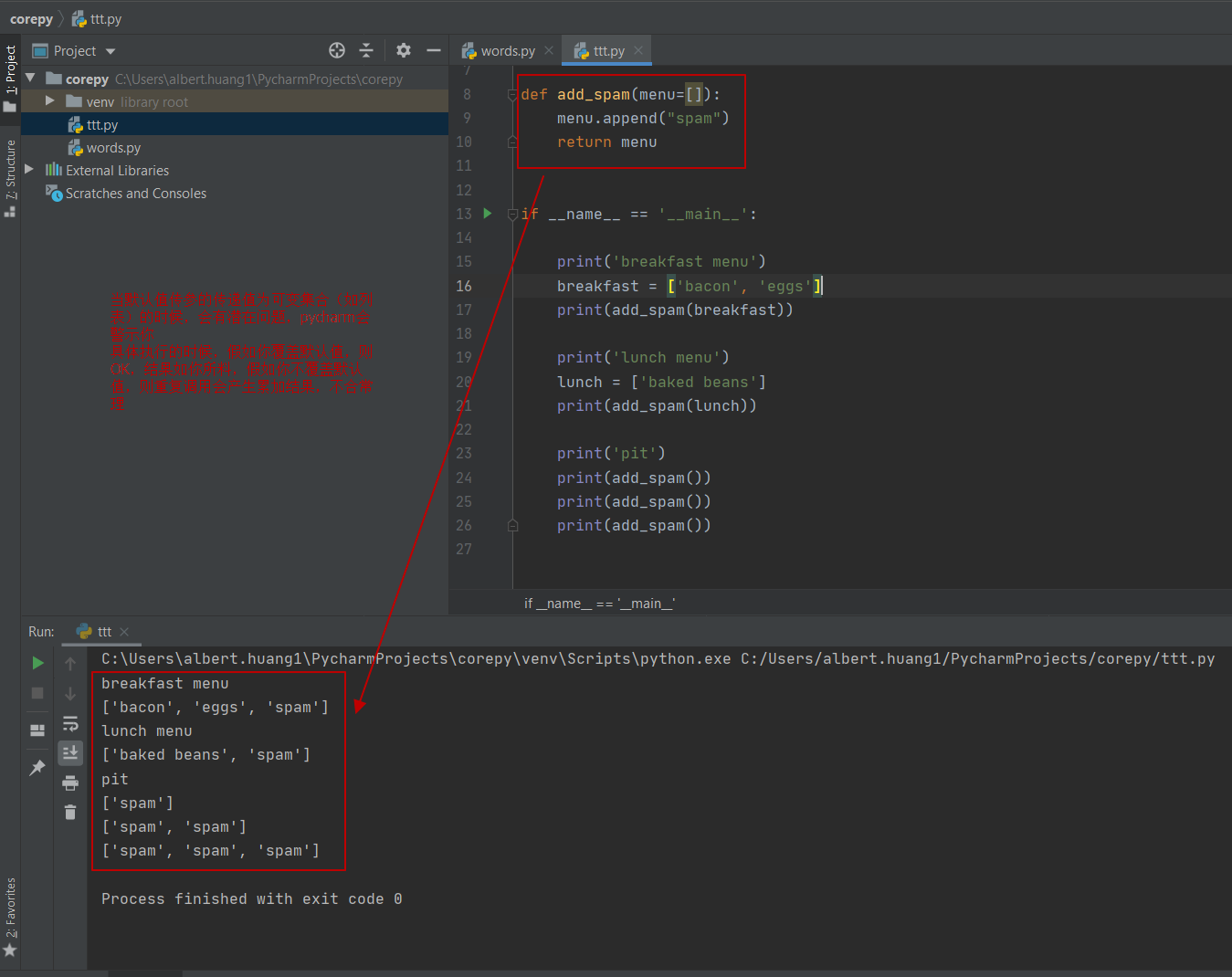Viewport: 1232px width, 977px height.
Task: Click the 'return menu' code line
Action: point(606,142)
